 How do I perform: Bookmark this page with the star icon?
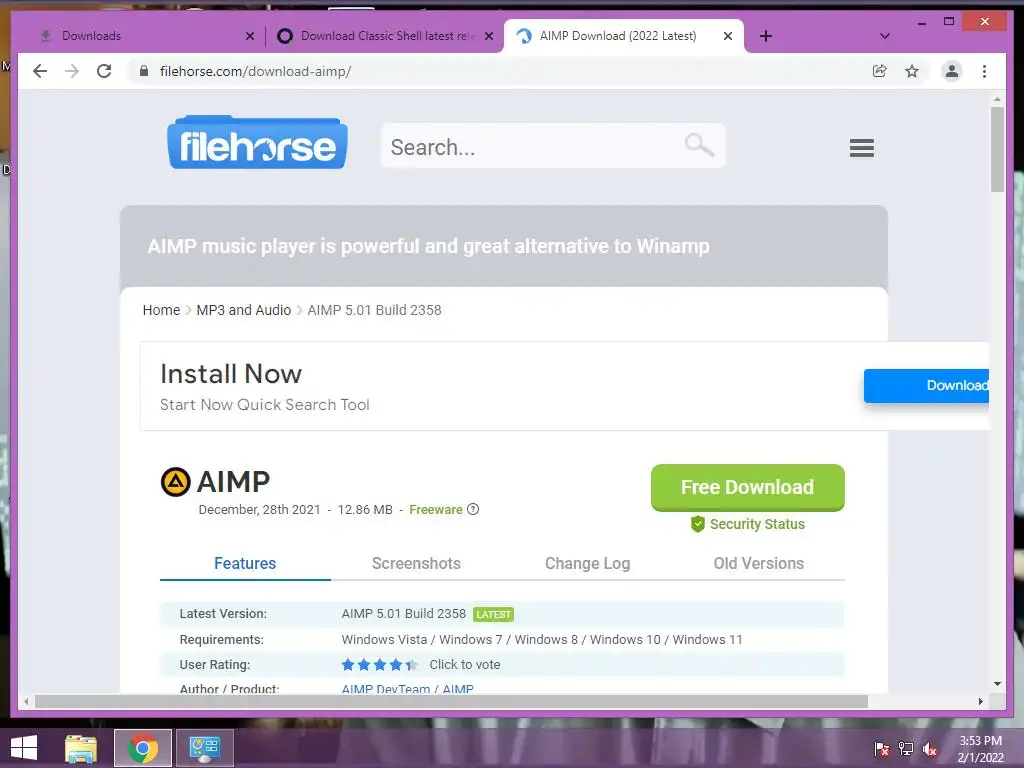pos(912,71)
